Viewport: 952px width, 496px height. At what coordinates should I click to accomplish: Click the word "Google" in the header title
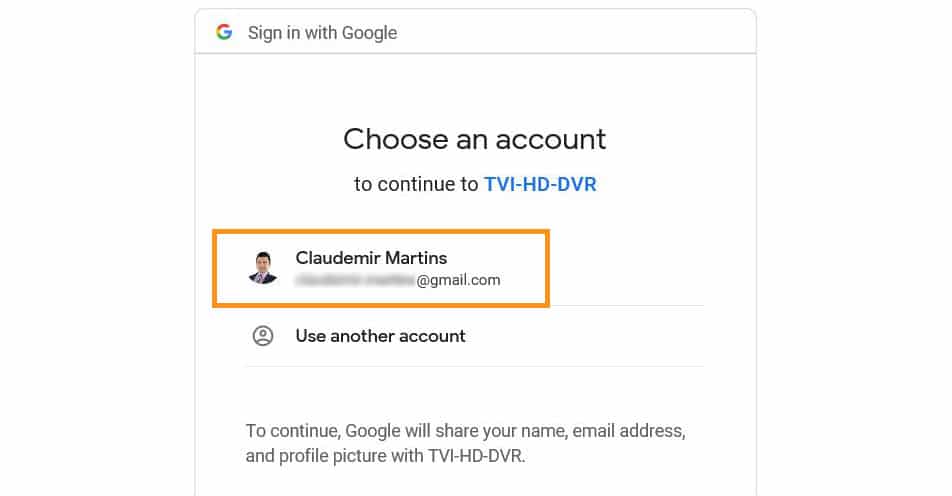[369, 33]
